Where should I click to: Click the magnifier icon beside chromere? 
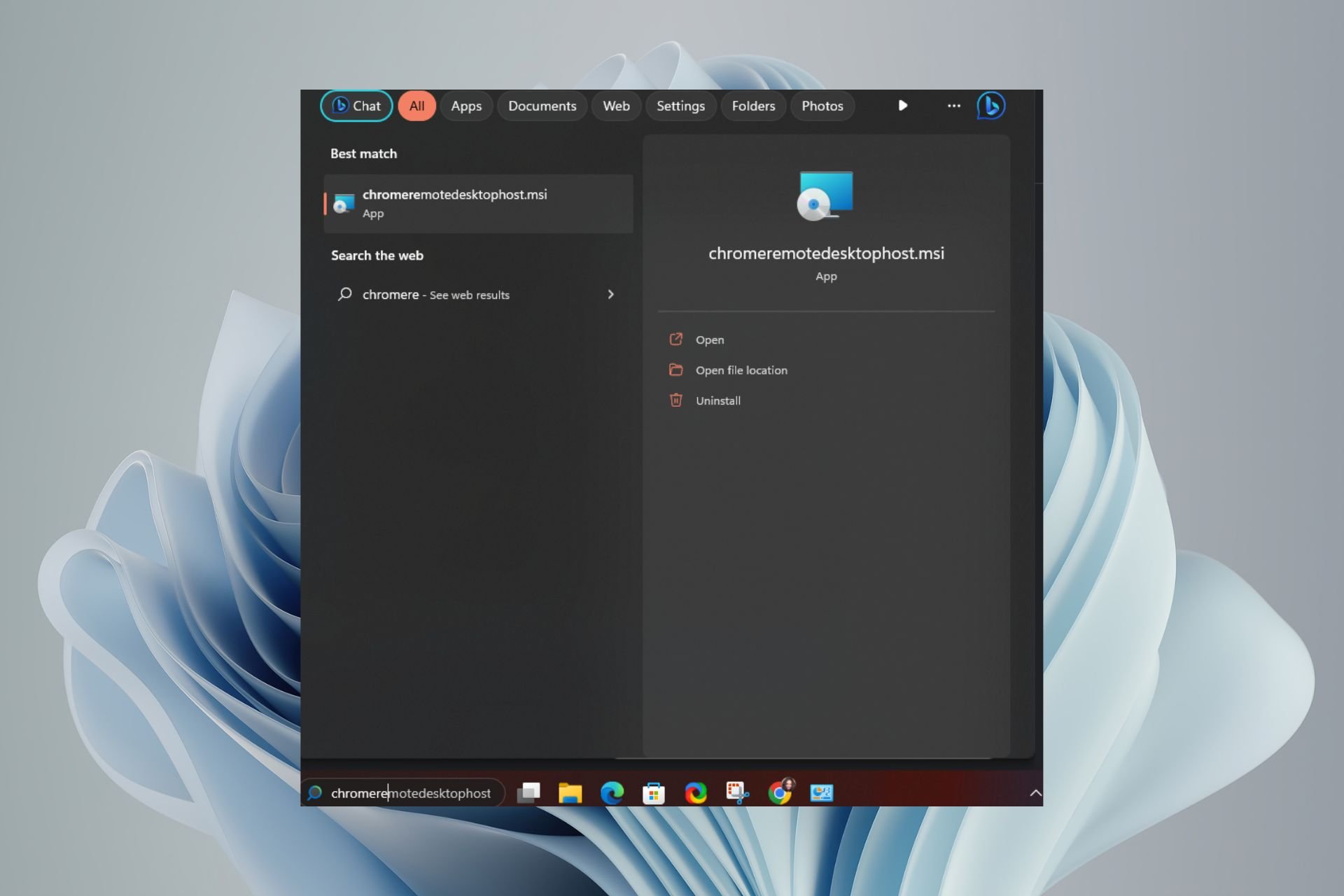[x=344, y=294]
